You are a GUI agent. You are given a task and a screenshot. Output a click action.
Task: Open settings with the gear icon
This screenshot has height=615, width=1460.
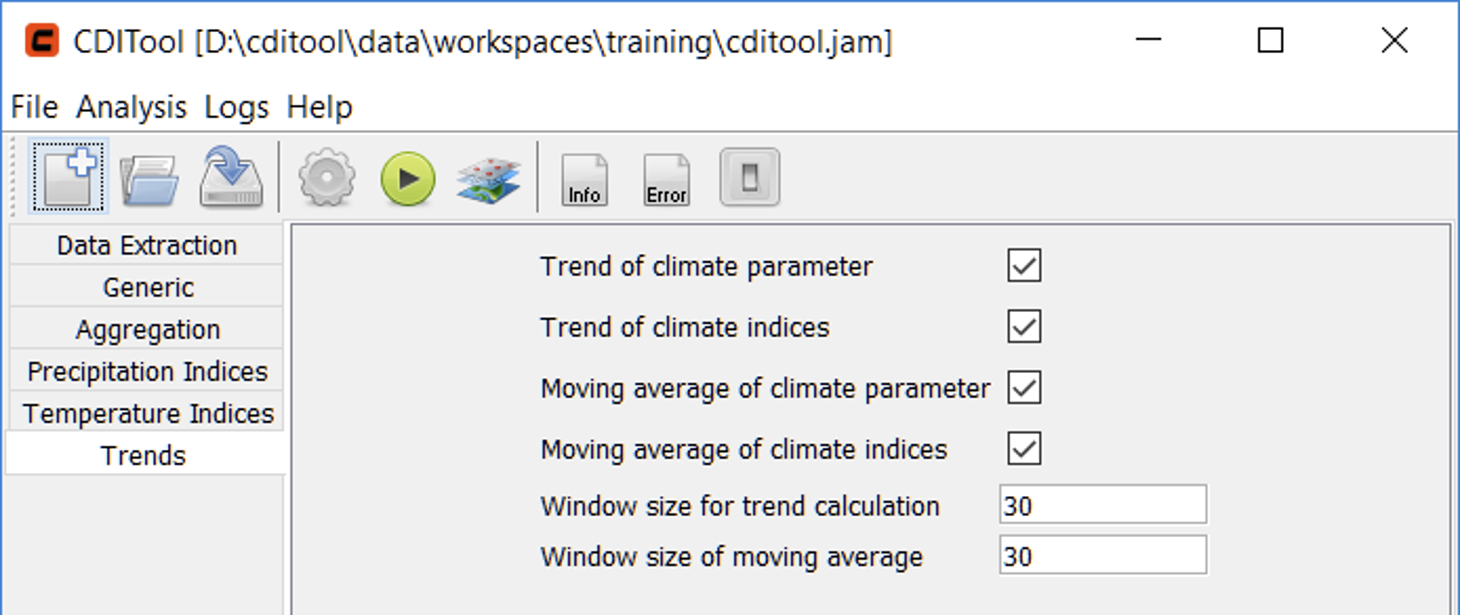pyautogui.click(x=327, y=180)
